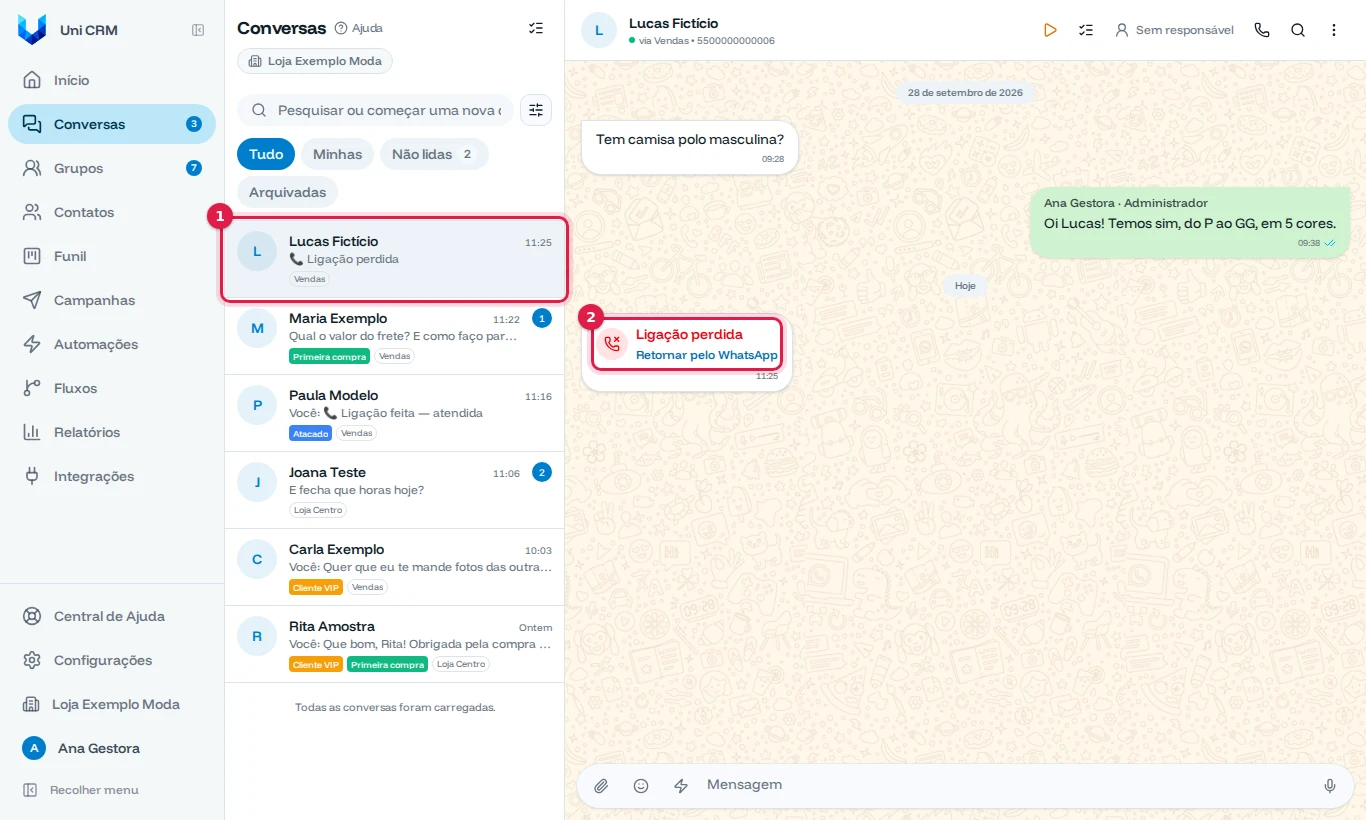
Task: Attach a file with paperclip icon
Action: coord(601,786)
